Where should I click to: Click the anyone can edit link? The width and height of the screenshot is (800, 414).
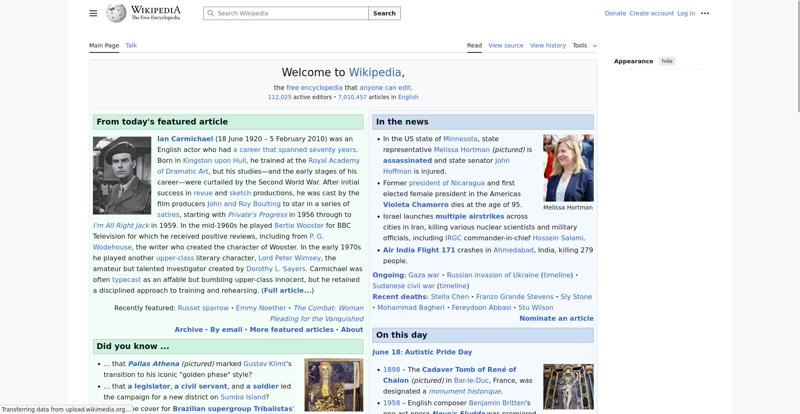pos(385,88)
